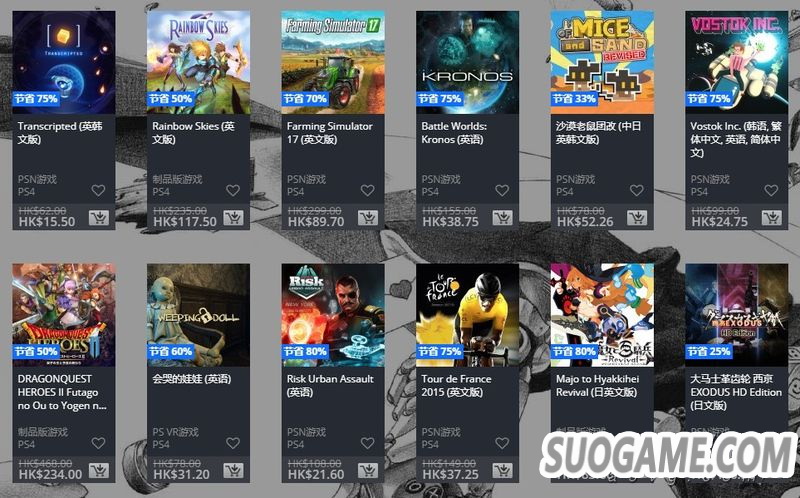Open the Battle Worlds: Kronos title link
Viewport: 800px width, 498px height.
click(454, 133)
